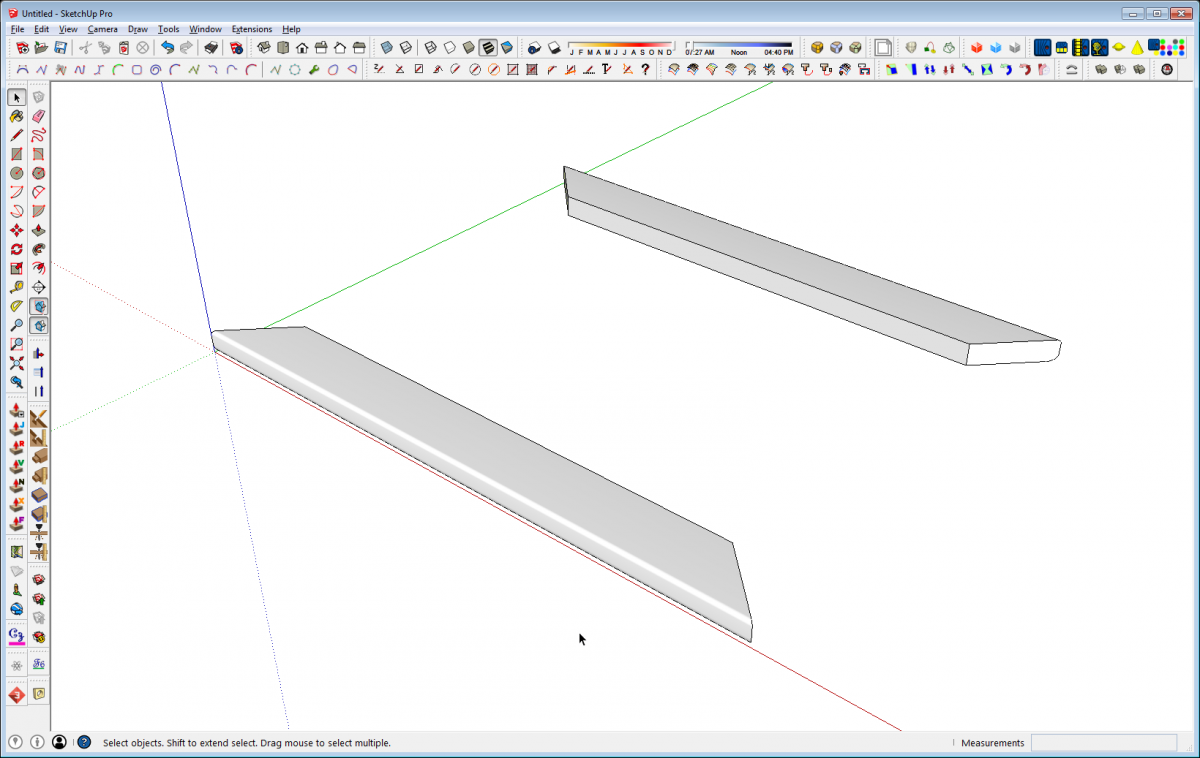
Task: Select the Rectangle tool
Action: click(17, 154)
